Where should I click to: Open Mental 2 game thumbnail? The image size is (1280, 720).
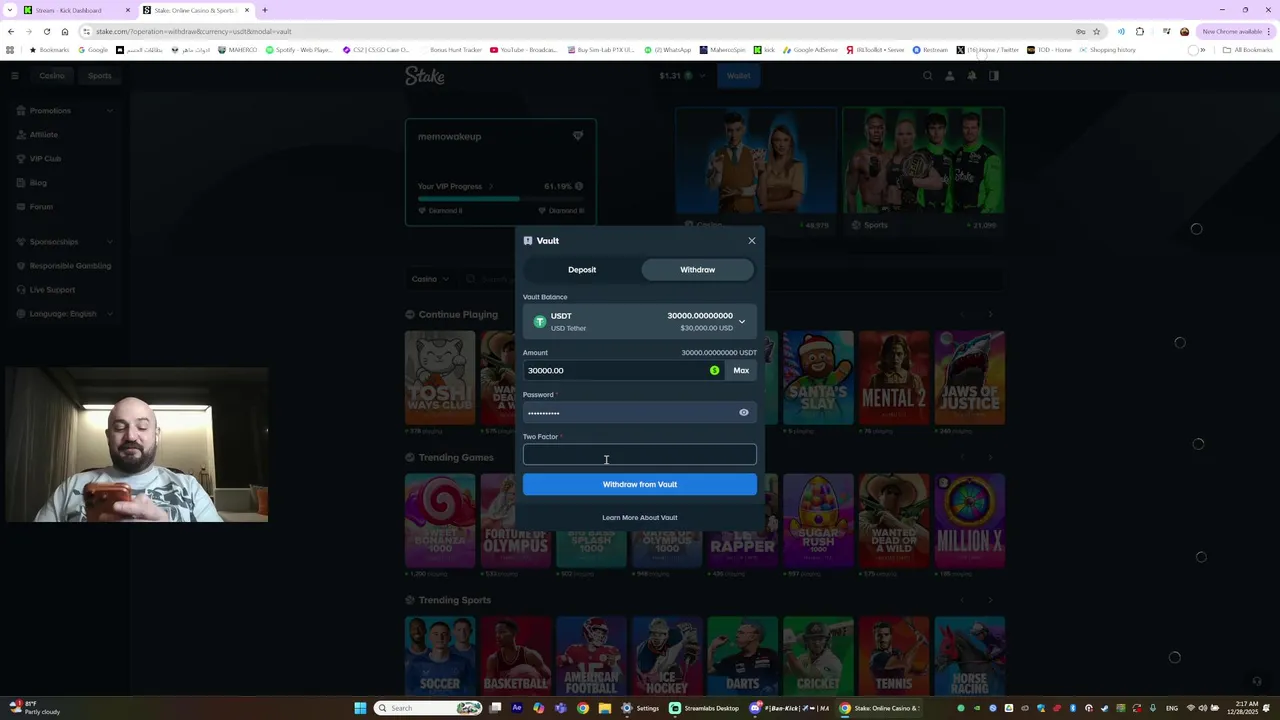(x=894, y=378)
